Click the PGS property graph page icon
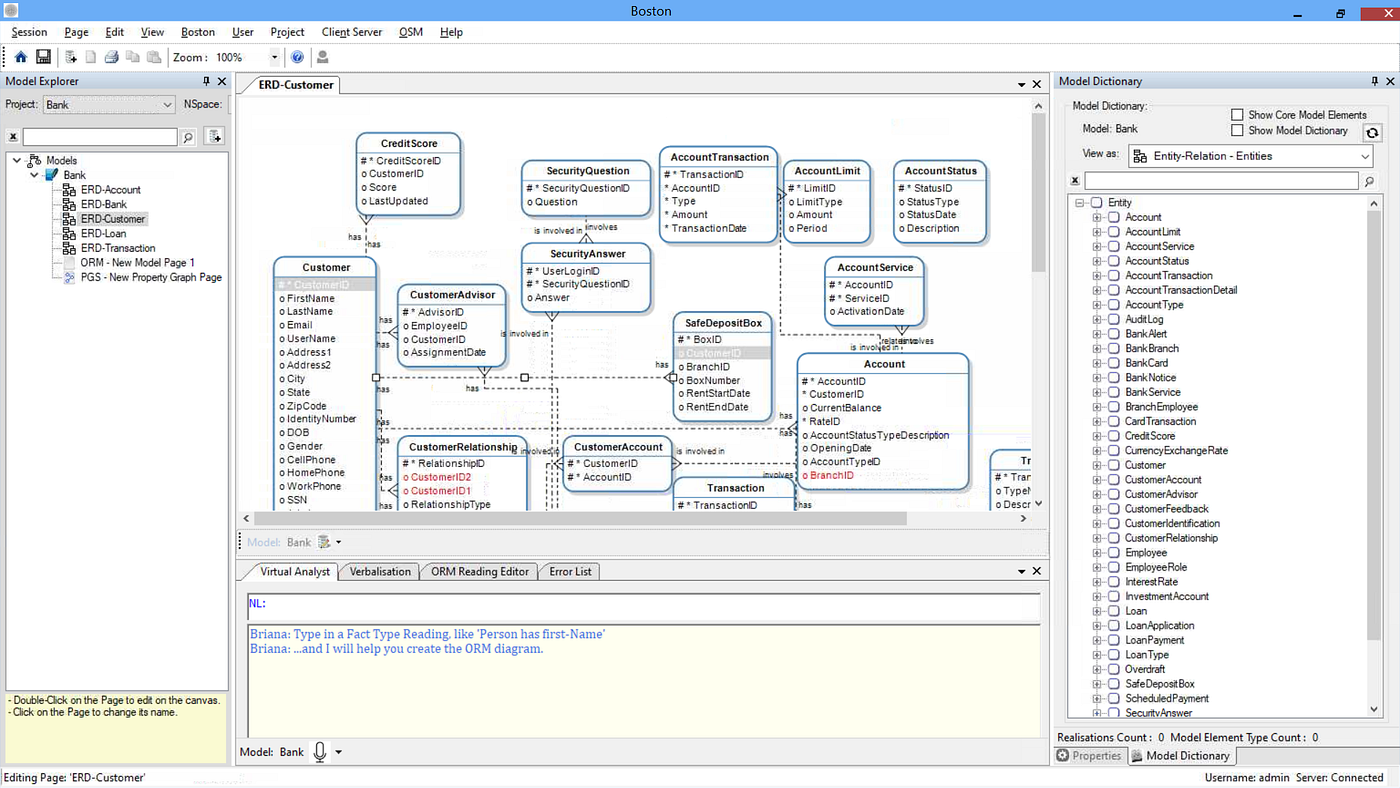 tap(69, 277)
